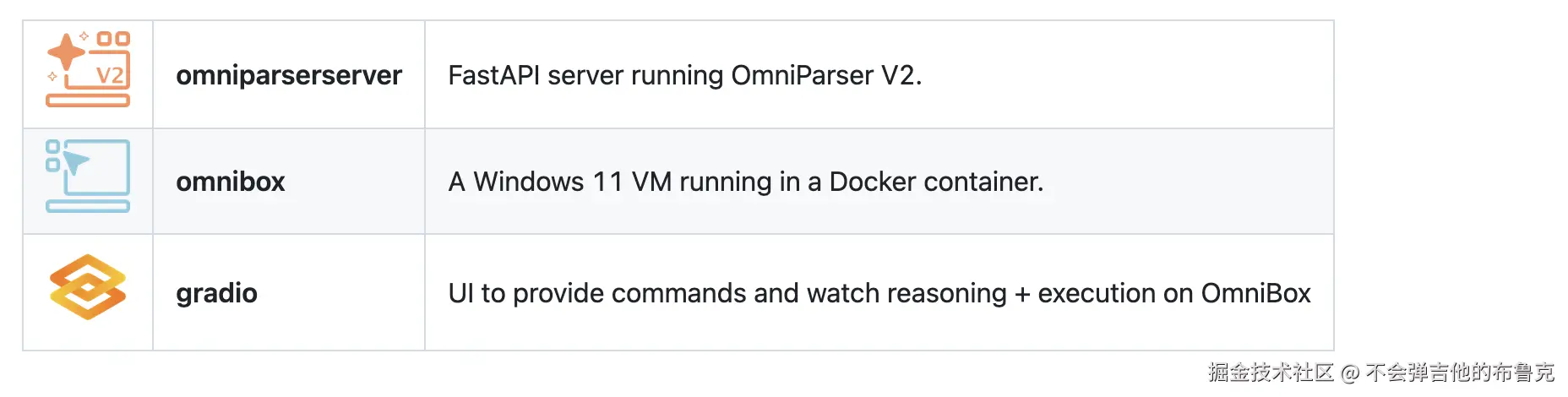This screenshot has height=397, width=1568.
Task: Select the omniparserserver name cell
Action: pos(289,75)
